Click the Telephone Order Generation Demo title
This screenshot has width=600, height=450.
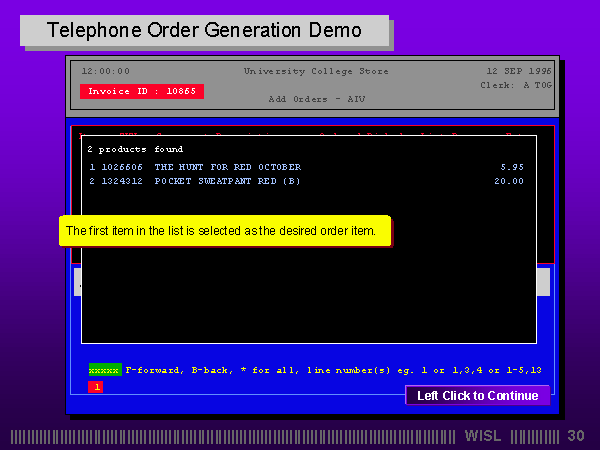click(x=204, y=30)
